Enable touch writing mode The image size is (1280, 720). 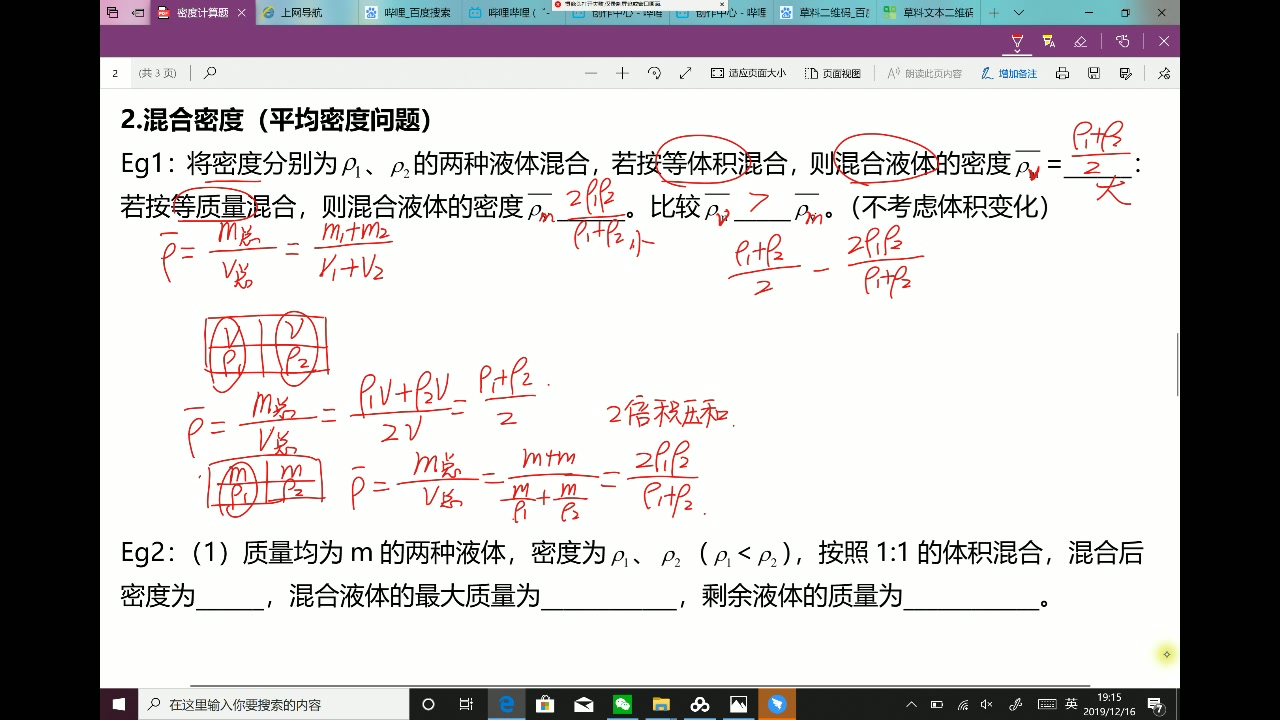[1122, 41]
